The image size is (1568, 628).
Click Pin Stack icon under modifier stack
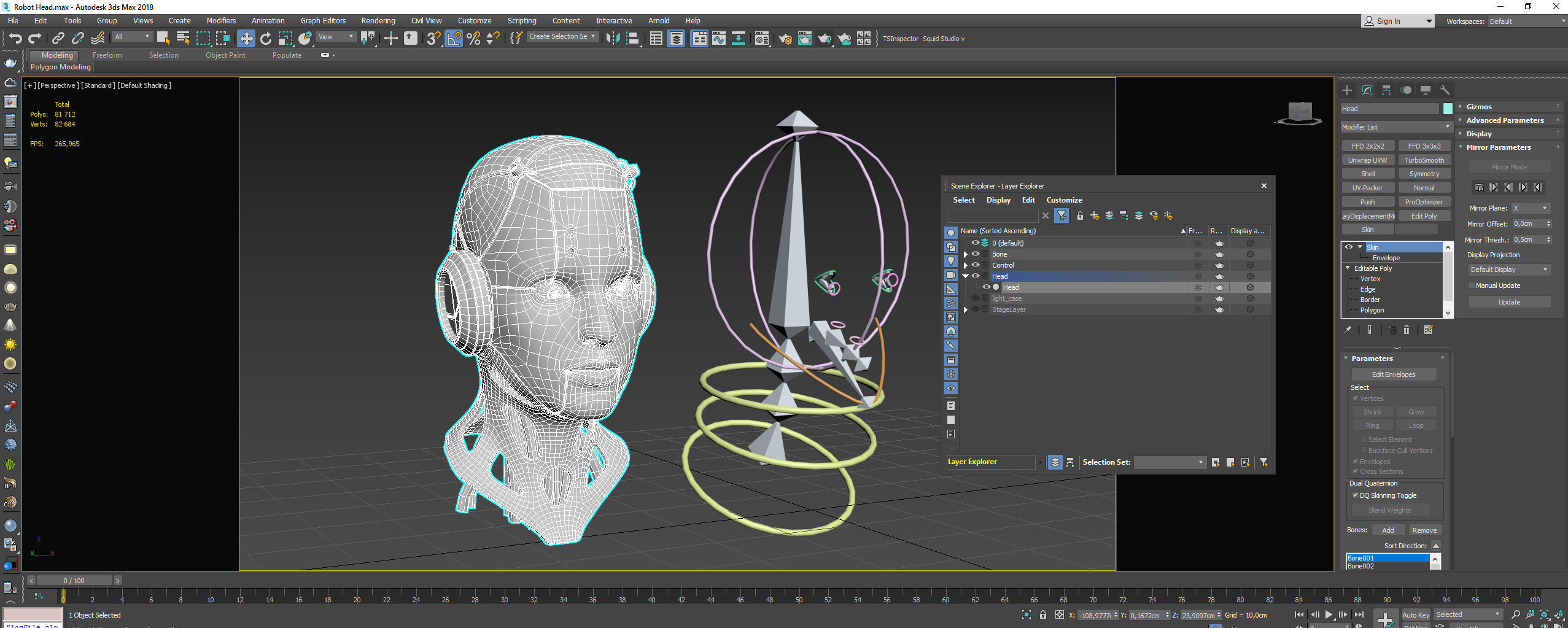pos(1348,330)
